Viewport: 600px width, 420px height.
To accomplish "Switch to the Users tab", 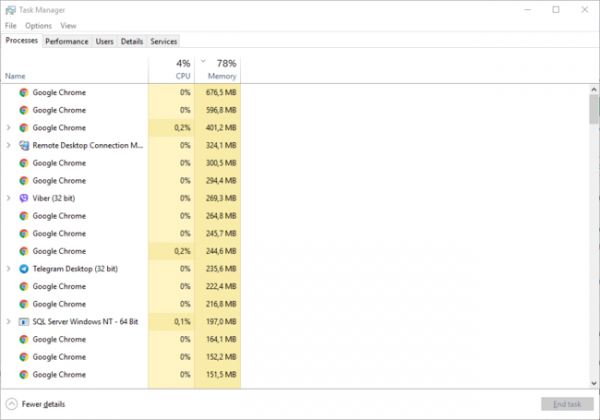I will tap(104, 41).
